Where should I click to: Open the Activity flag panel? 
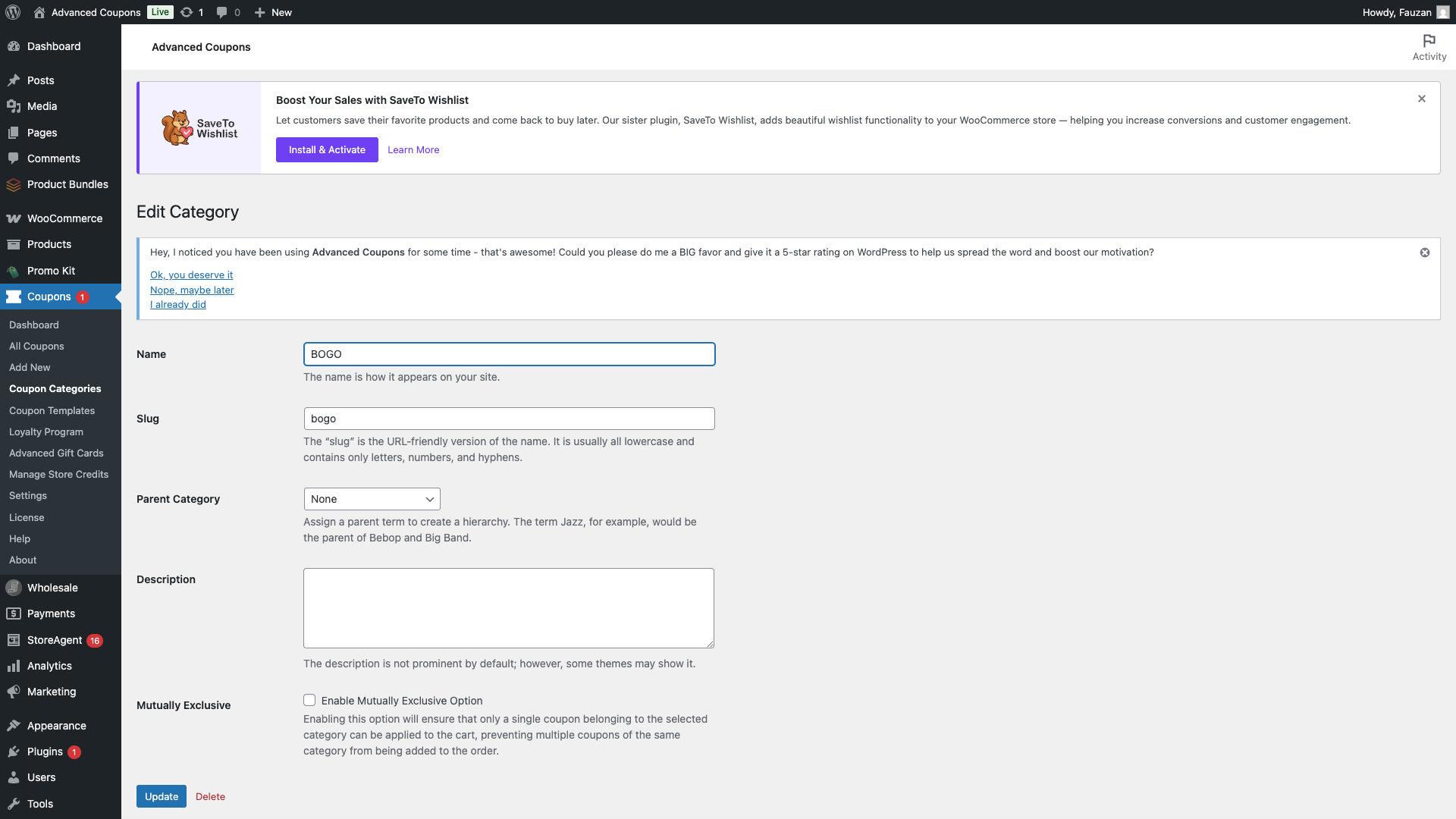pyautogui.click(x=1429, y=47)
